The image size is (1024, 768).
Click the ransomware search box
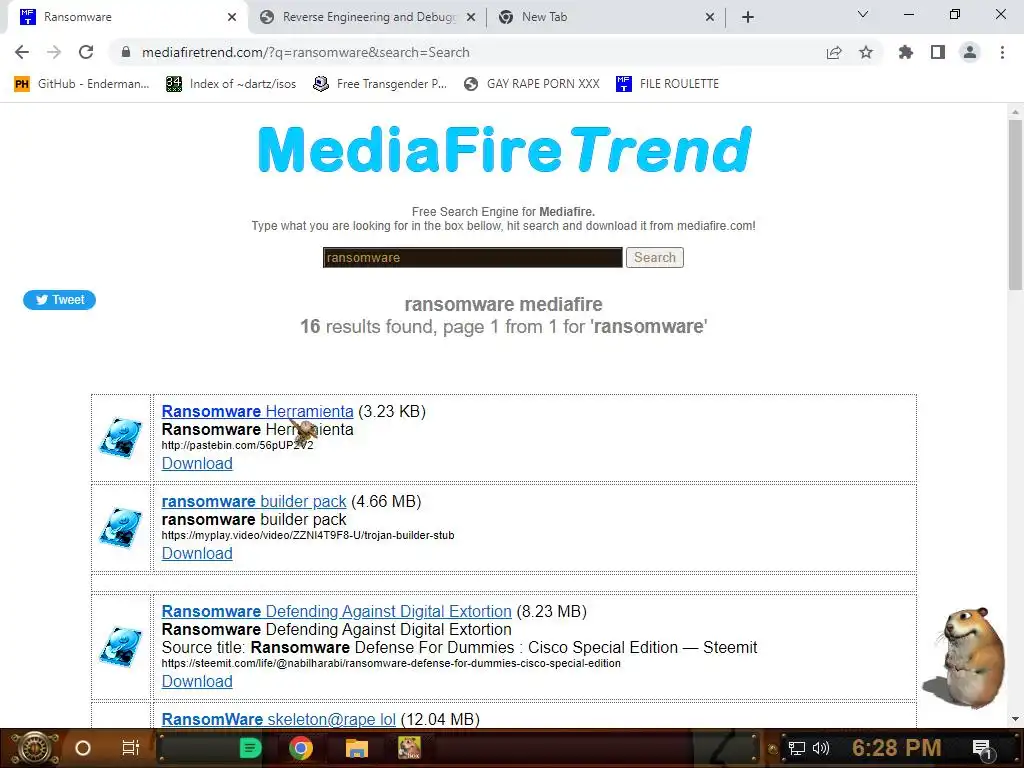(472, 257)
